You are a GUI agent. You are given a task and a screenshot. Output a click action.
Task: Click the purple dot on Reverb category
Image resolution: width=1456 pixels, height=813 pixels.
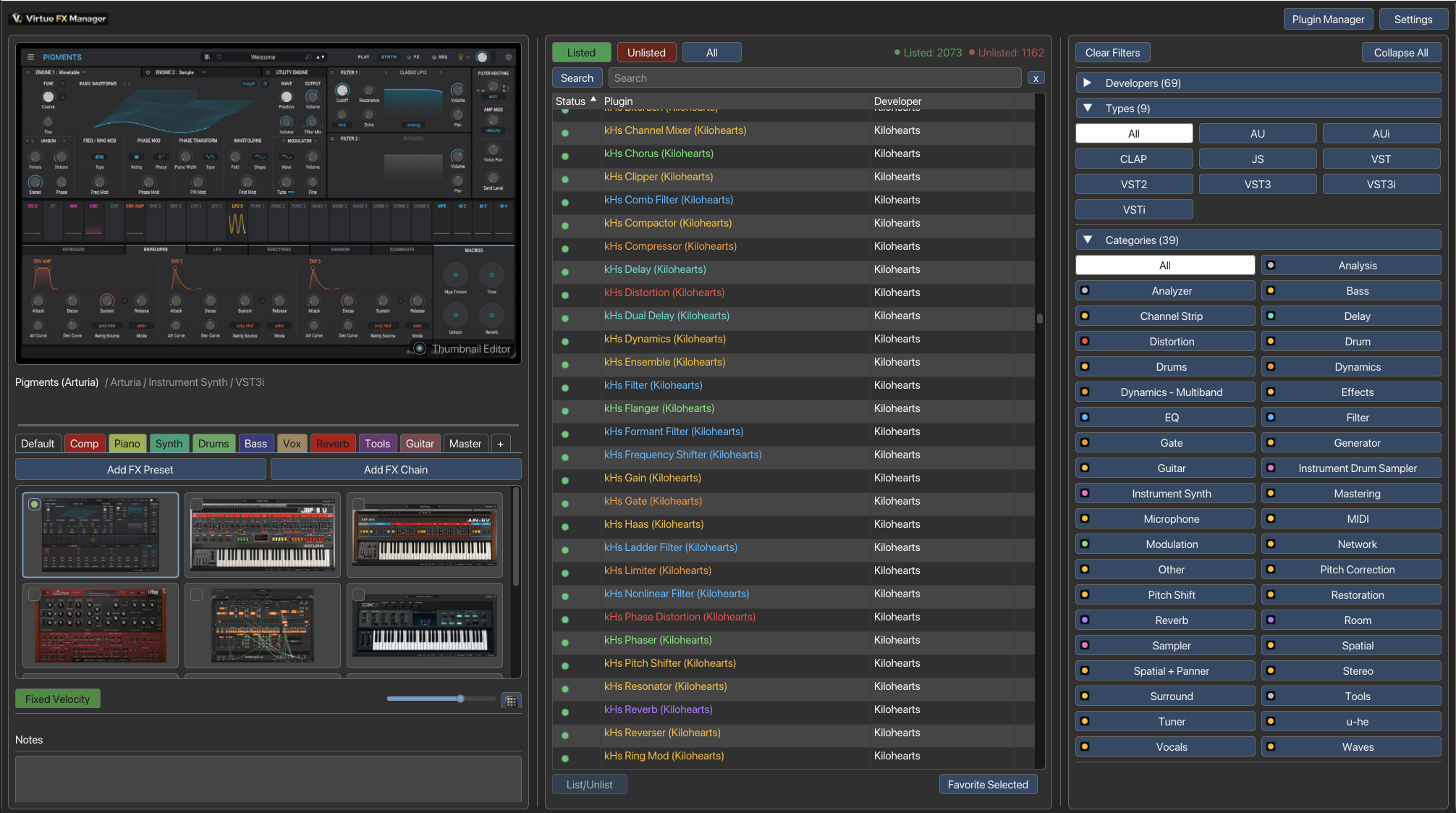click(1085, 620)
